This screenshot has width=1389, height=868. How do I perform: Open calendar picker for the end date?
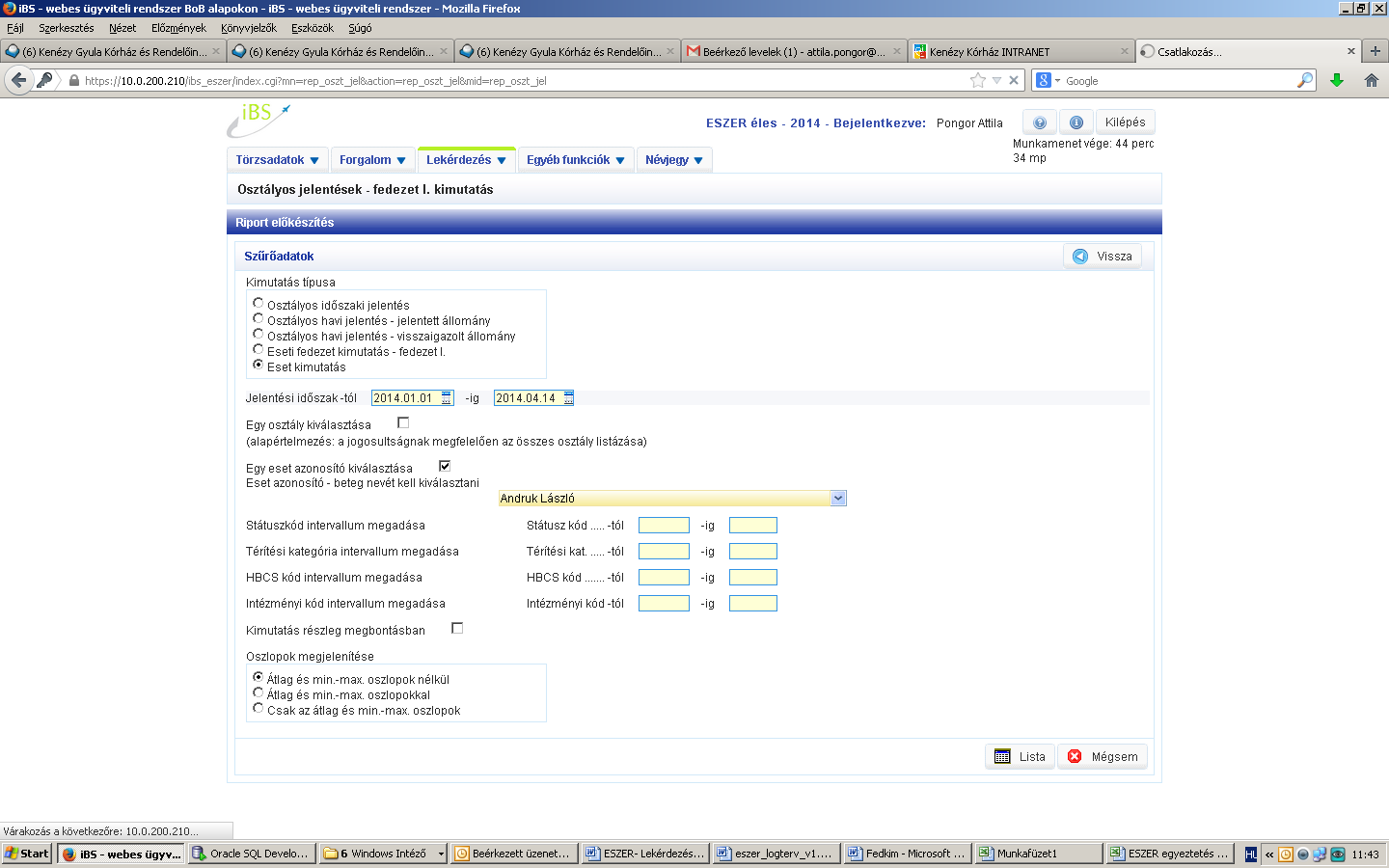[x=568, y=397]
